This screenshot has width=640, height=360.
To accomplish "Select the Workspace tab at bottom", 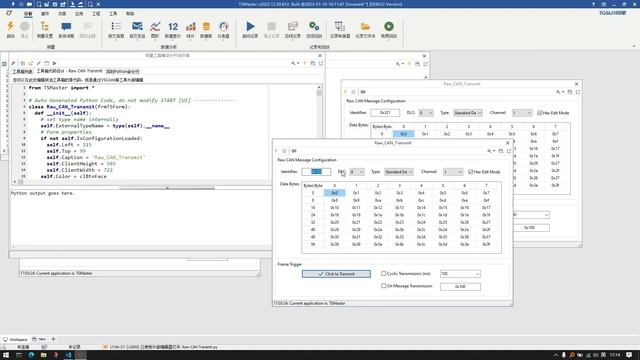I will tap(16, 339).
